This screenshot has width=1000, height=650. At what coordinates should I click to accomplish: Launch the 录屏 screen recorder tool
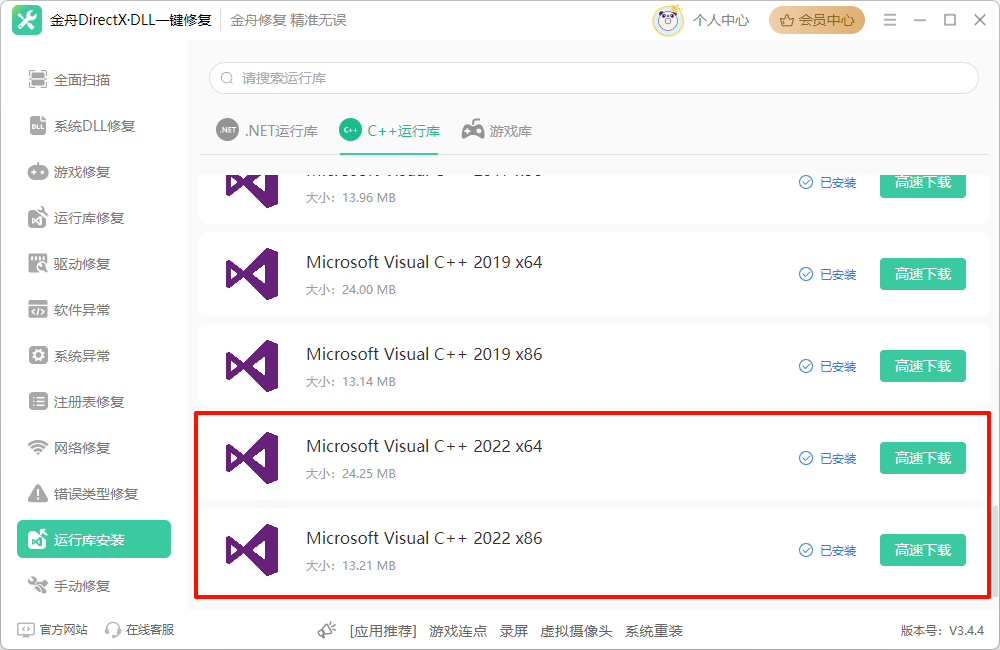click(513, 631)
